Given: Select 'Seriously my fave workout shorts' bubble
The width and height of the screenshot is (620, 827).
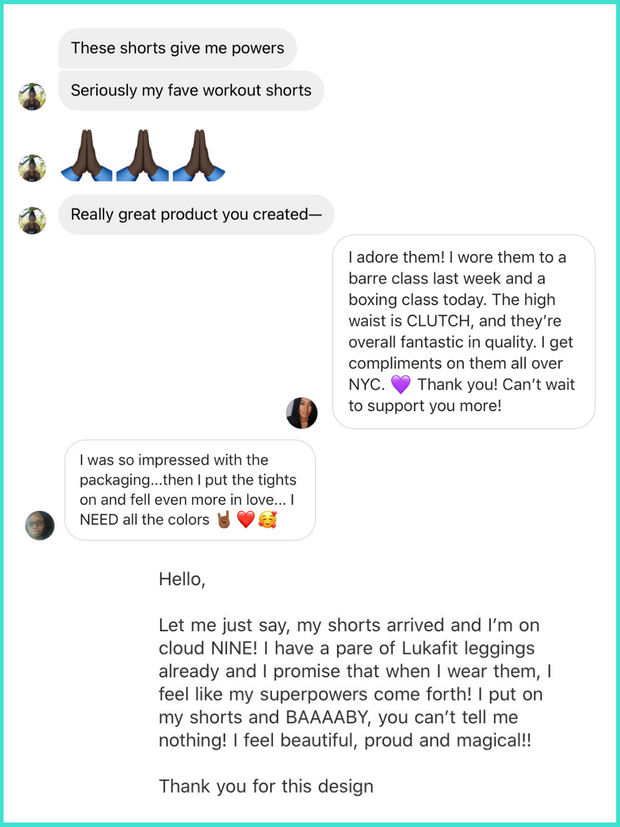Looking at the screenshot, I should pyautogui.click(x=191, y=90).
